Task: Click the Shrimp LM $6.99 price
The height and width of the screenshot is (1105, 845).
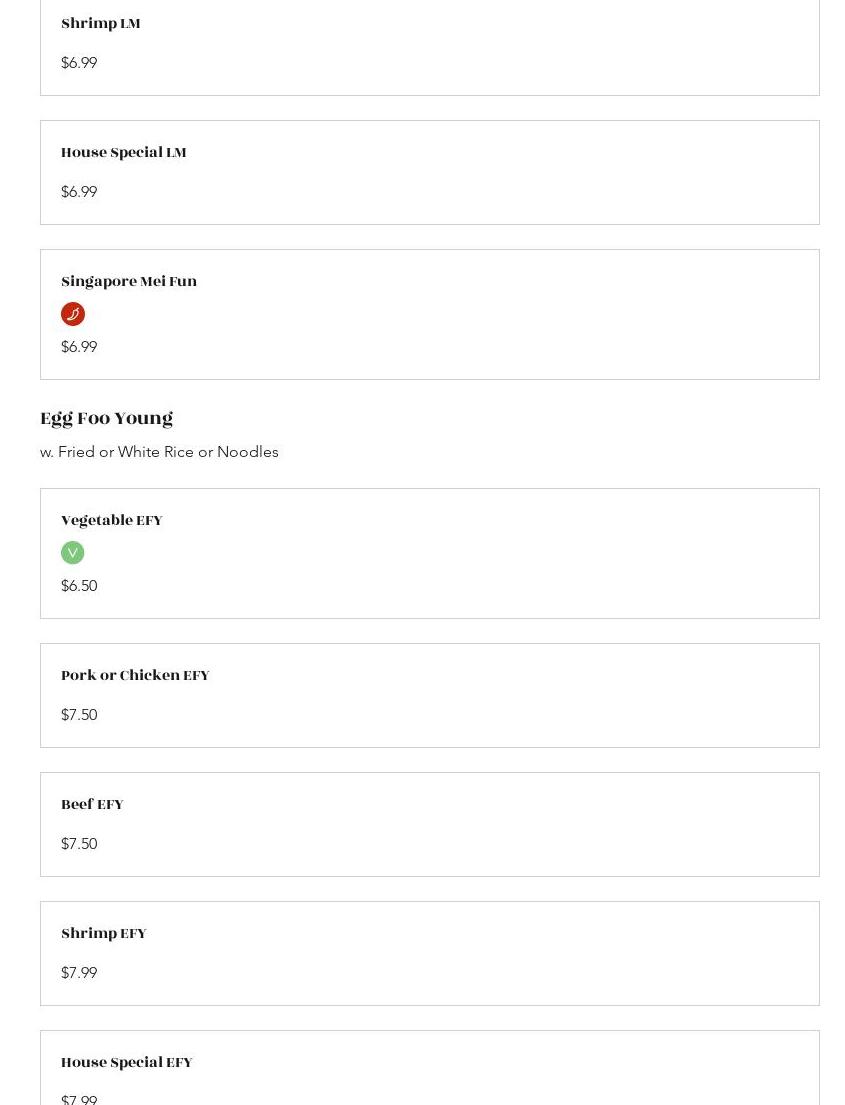Action: (x=79, y=63)
